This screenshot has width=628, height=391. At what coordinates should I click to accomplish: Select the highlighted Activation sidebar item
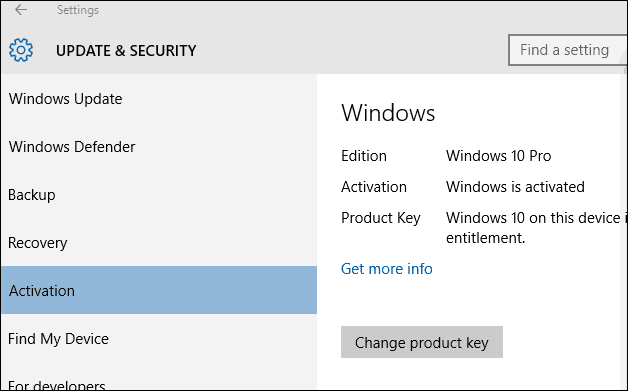pos(159,290)
